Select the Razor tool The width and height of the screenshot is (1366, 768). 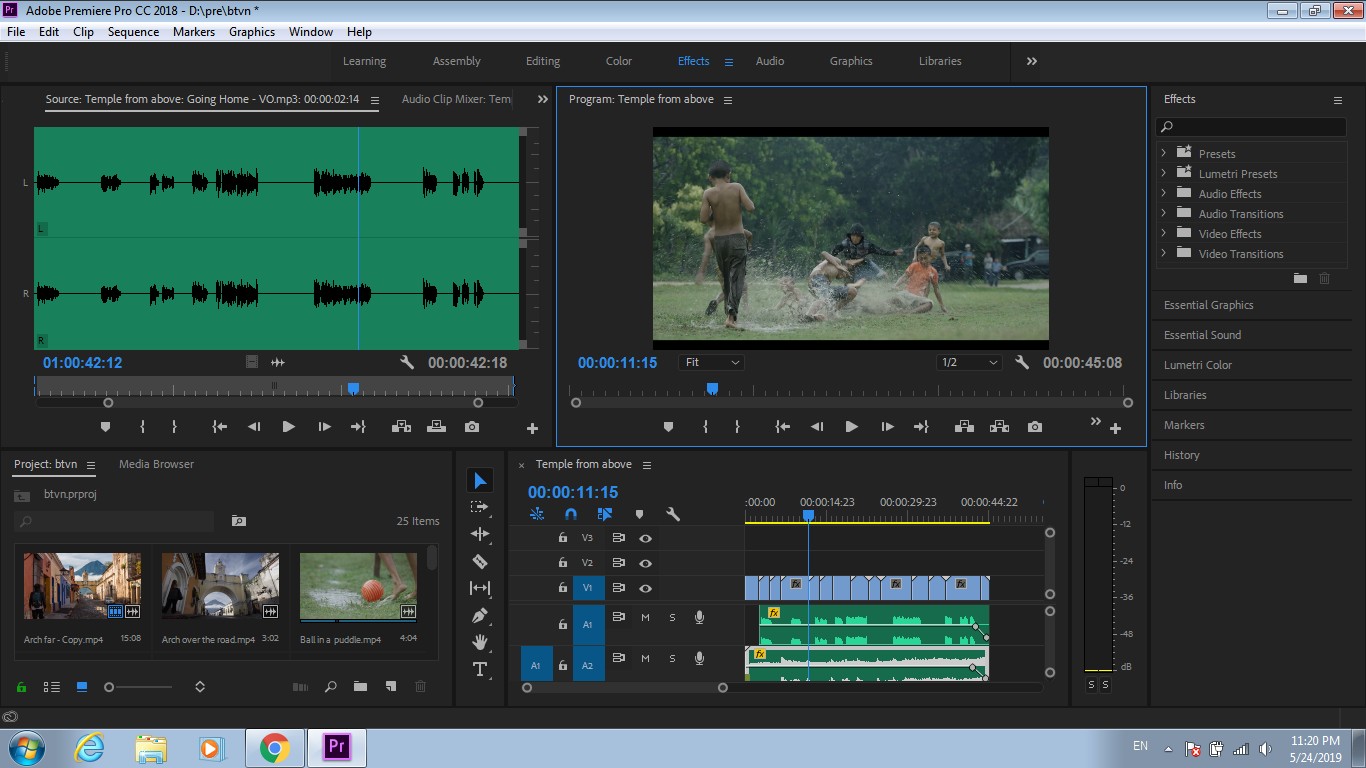pyautogui.click(x=480, y=561)
